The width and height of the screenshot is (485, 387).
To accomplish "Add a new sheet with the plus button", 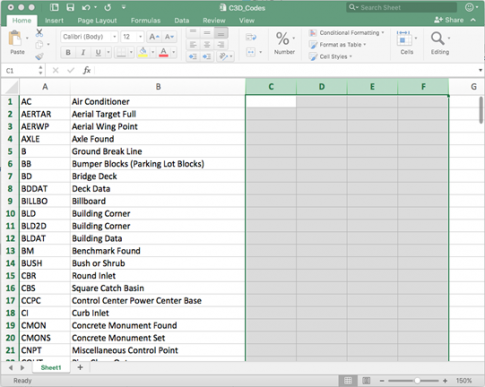I will [x=80, y=367].
